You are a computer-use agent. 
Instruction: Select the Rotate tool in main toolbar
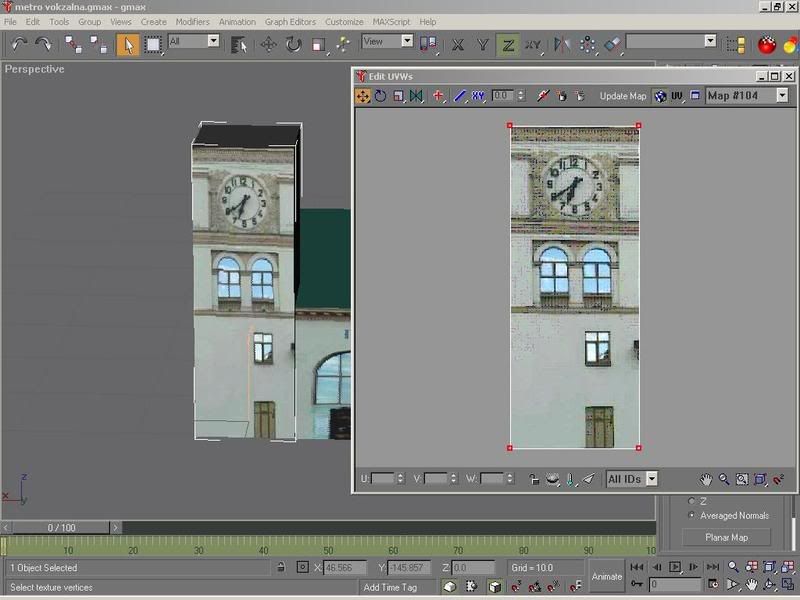(293, 44)
